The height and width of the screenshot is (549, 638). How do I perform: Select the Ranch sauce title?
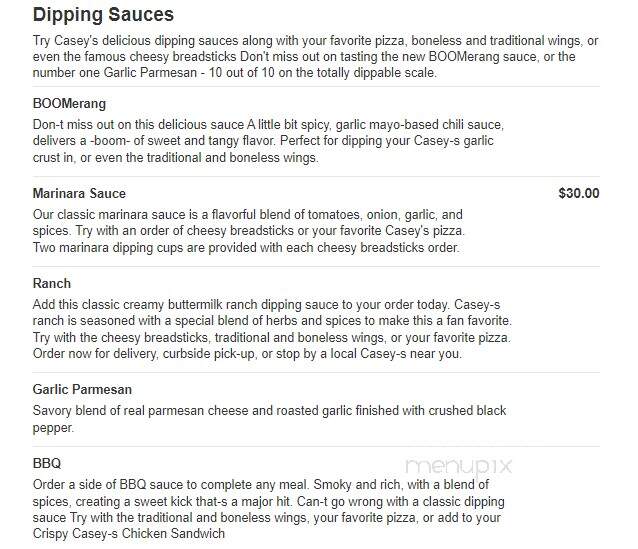point(52,283)
